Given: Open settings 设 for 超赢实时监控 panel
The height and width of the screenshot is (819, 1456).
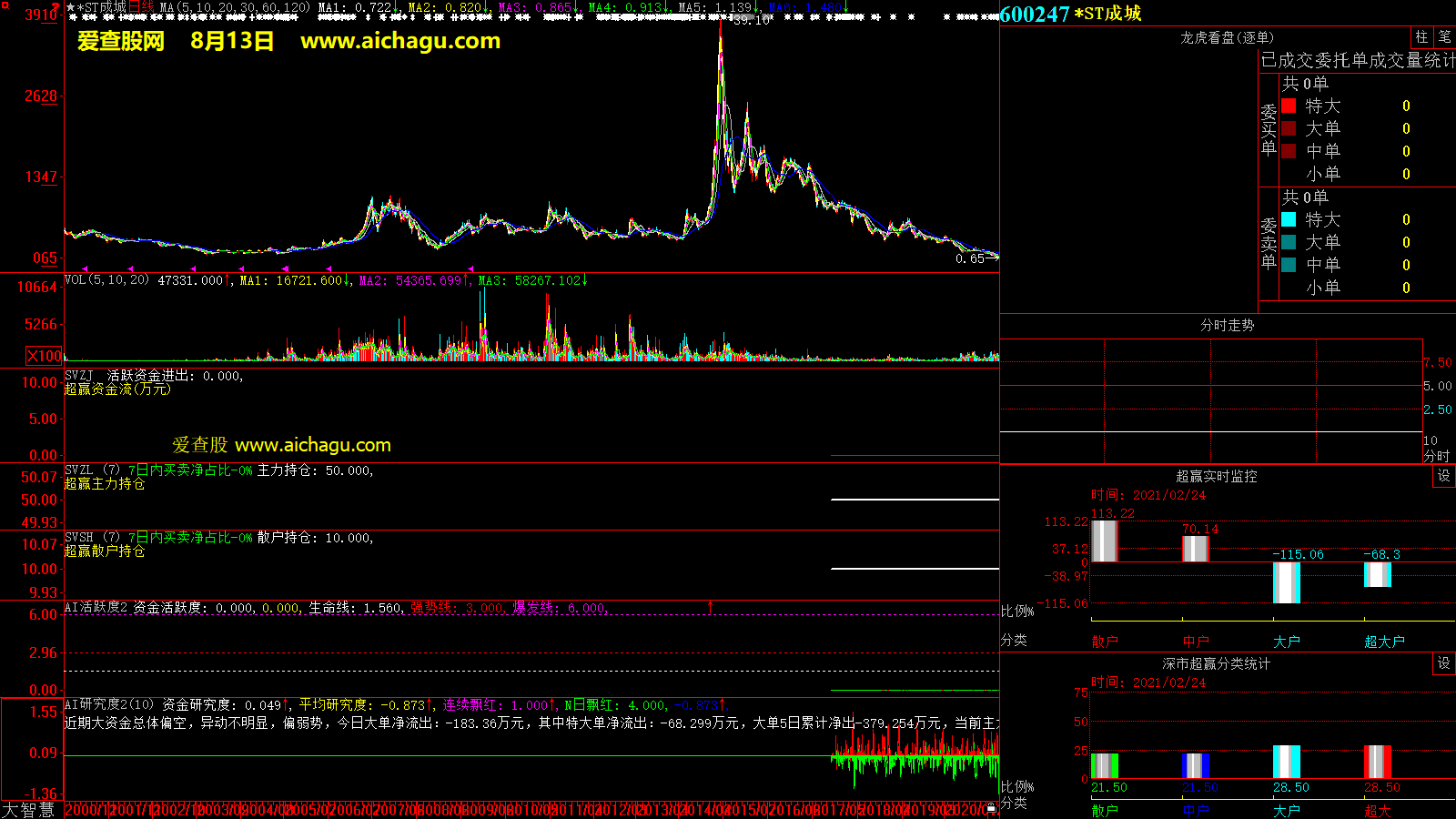Looking at the screenshot, I should tap(1444, 476).
